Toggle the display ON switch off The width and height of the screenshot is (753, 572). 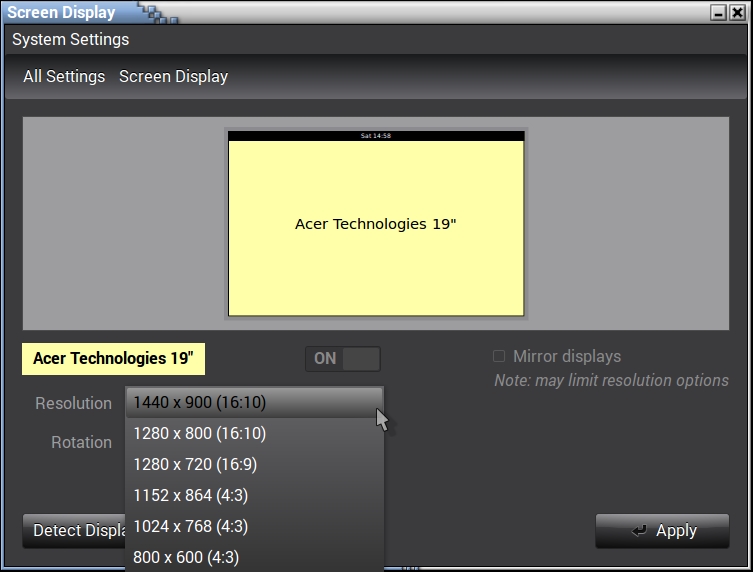(x=342, y=359)
